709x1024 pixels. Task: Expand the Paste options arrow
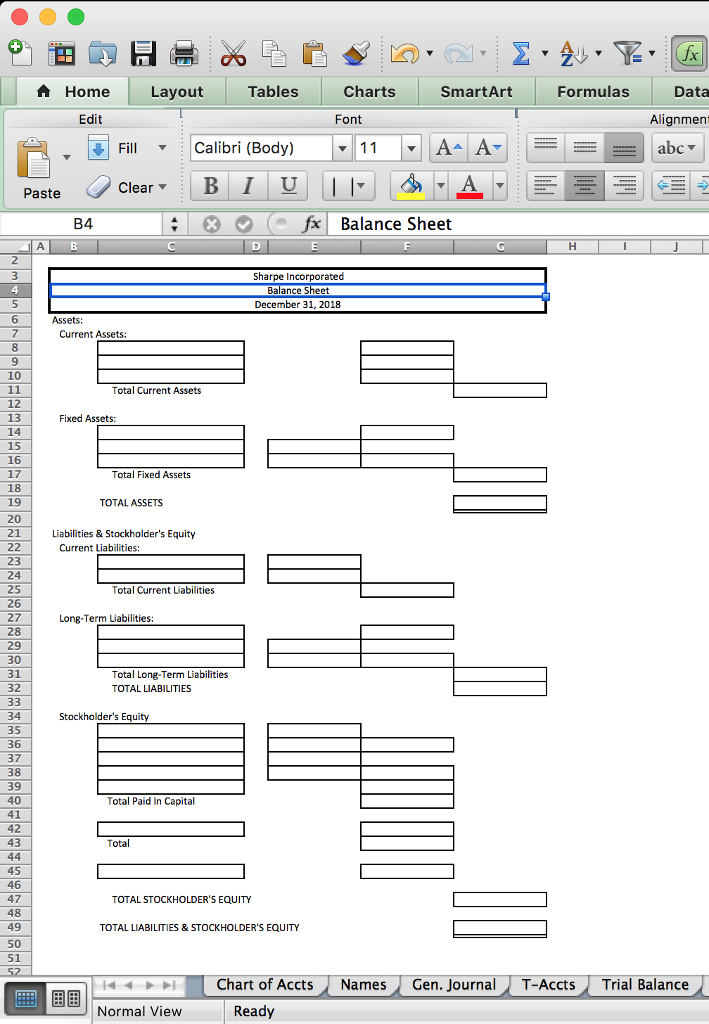[67, 157]
